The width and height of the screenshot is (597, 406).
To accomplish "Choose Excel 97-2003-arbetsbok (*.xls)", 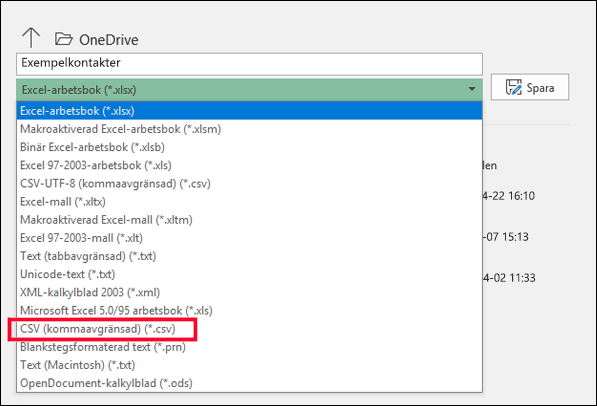I will point(249,165).
